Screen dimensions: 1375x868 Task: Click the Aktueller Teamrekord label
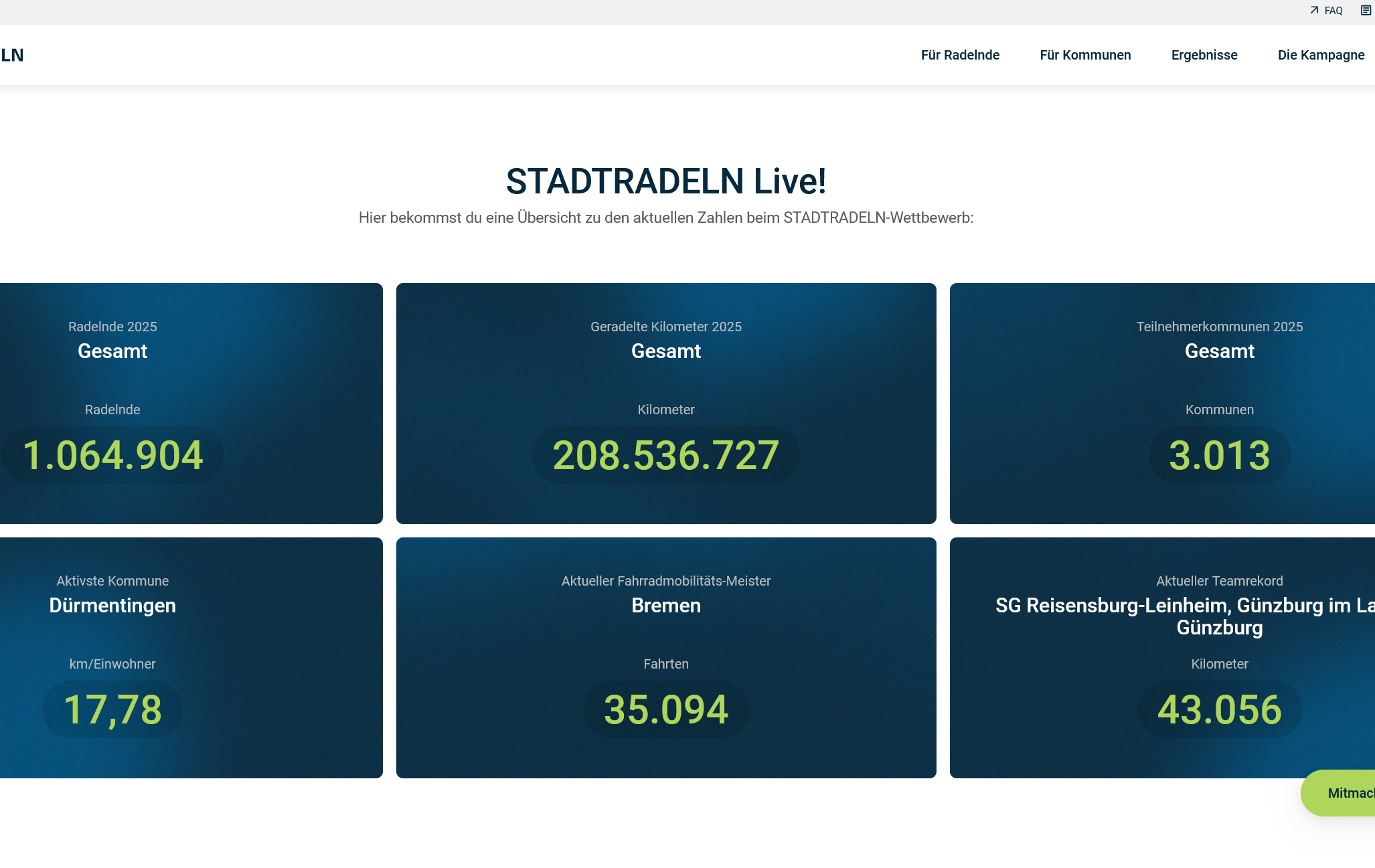coord(1220,581)
